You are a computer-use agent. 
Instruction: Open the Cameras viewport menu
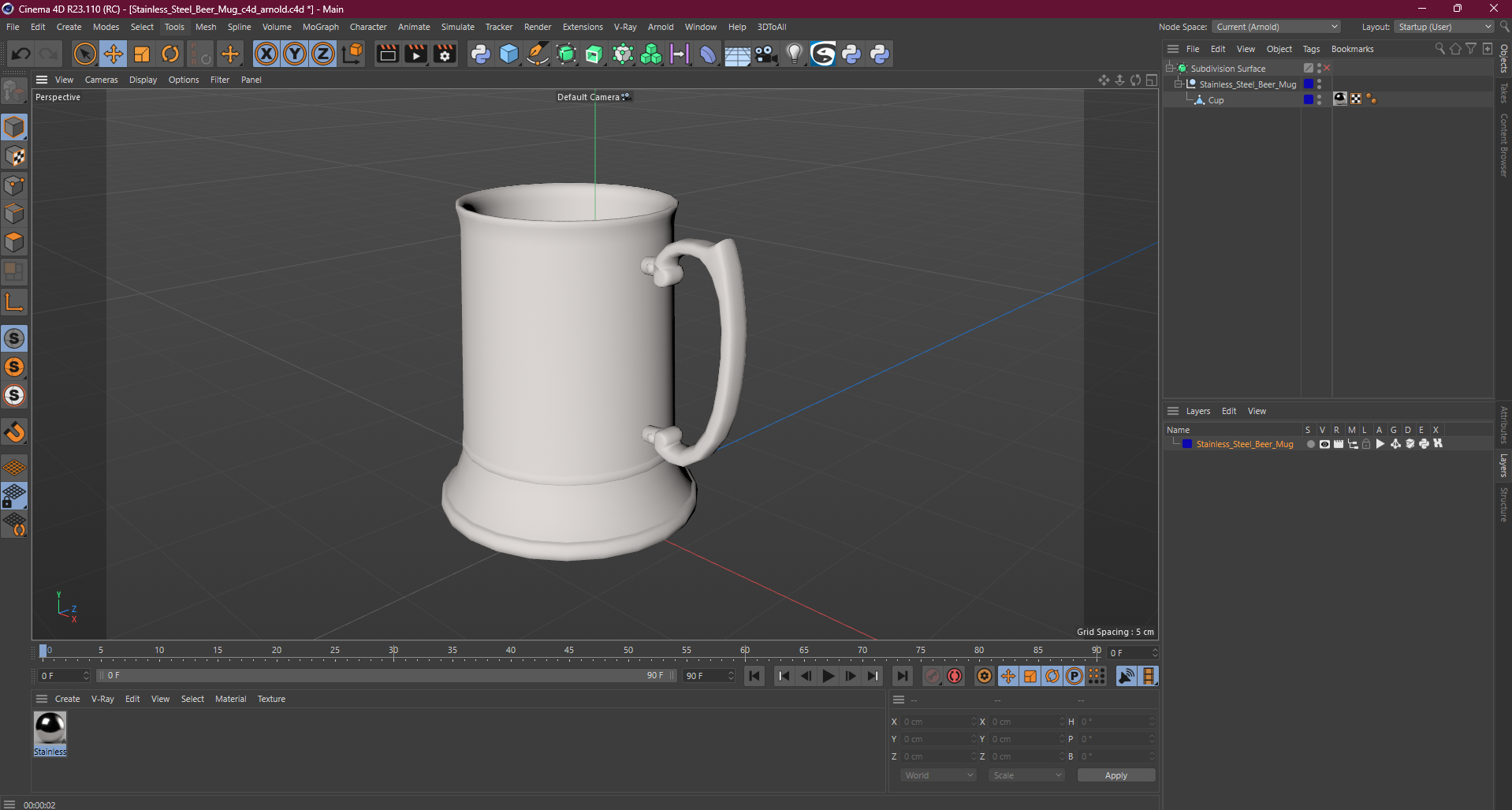[101, 80]
